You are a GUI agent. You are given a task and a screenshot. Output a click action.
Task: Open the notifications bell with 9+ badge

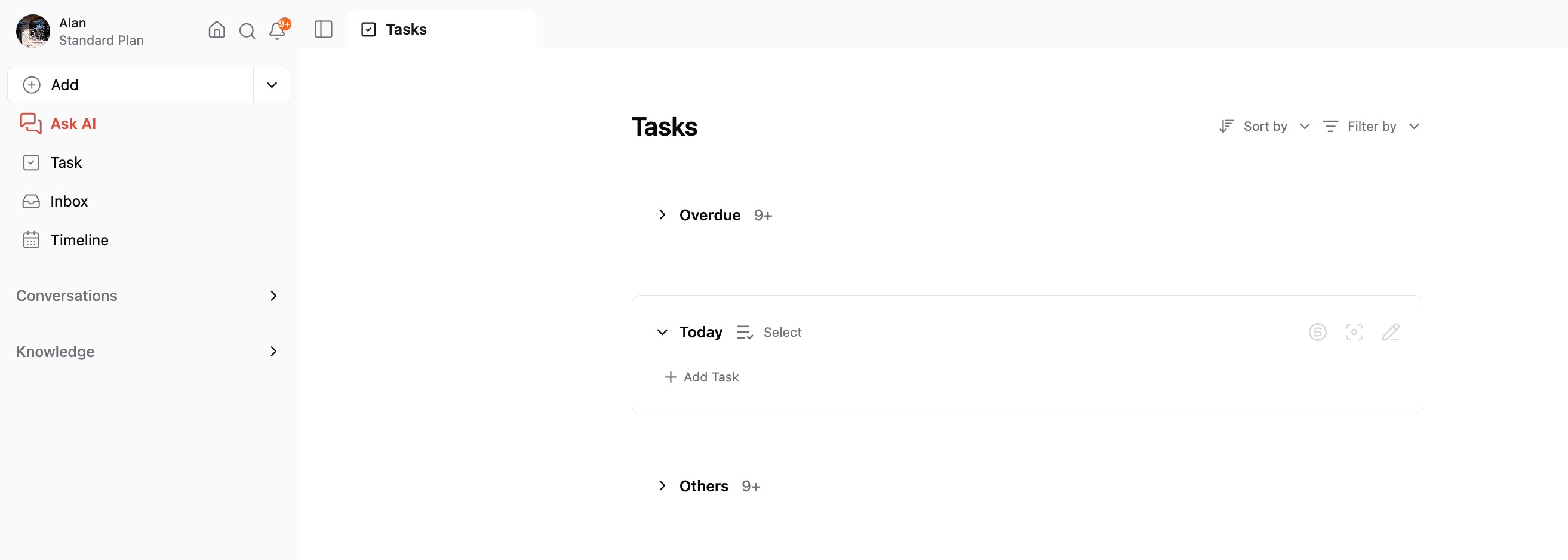278,30
